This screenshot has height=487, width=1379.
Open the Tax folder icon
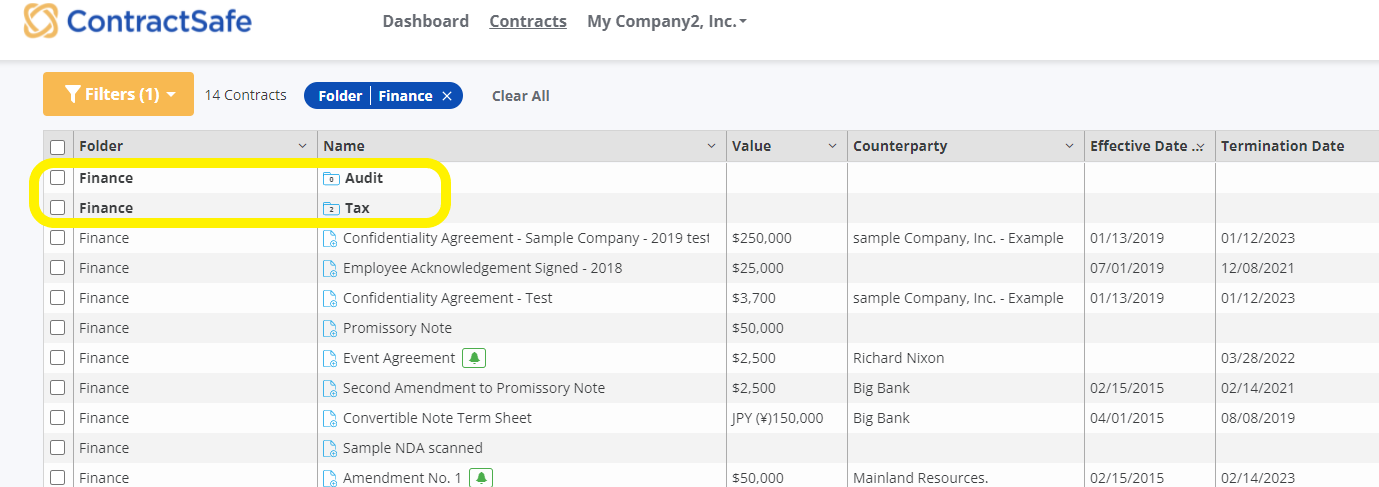[x=331, y=209]
